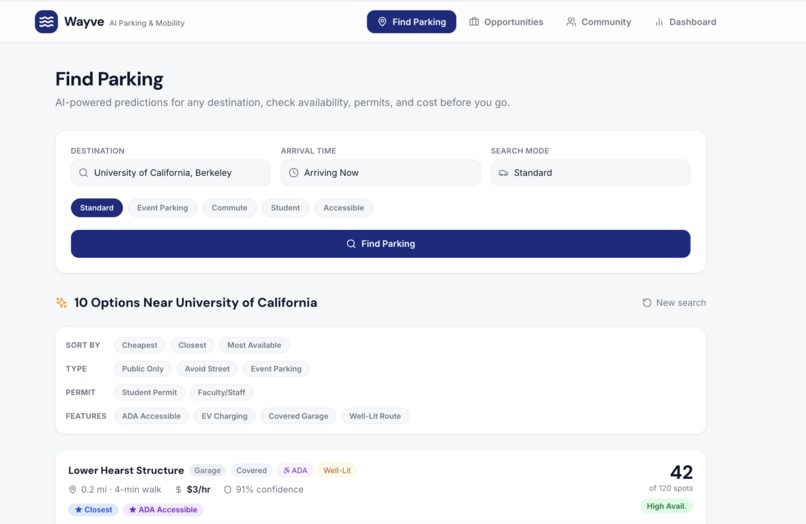
Task: Toggle the Covered Garage feature filter
Action: click(x=298, y=416)
